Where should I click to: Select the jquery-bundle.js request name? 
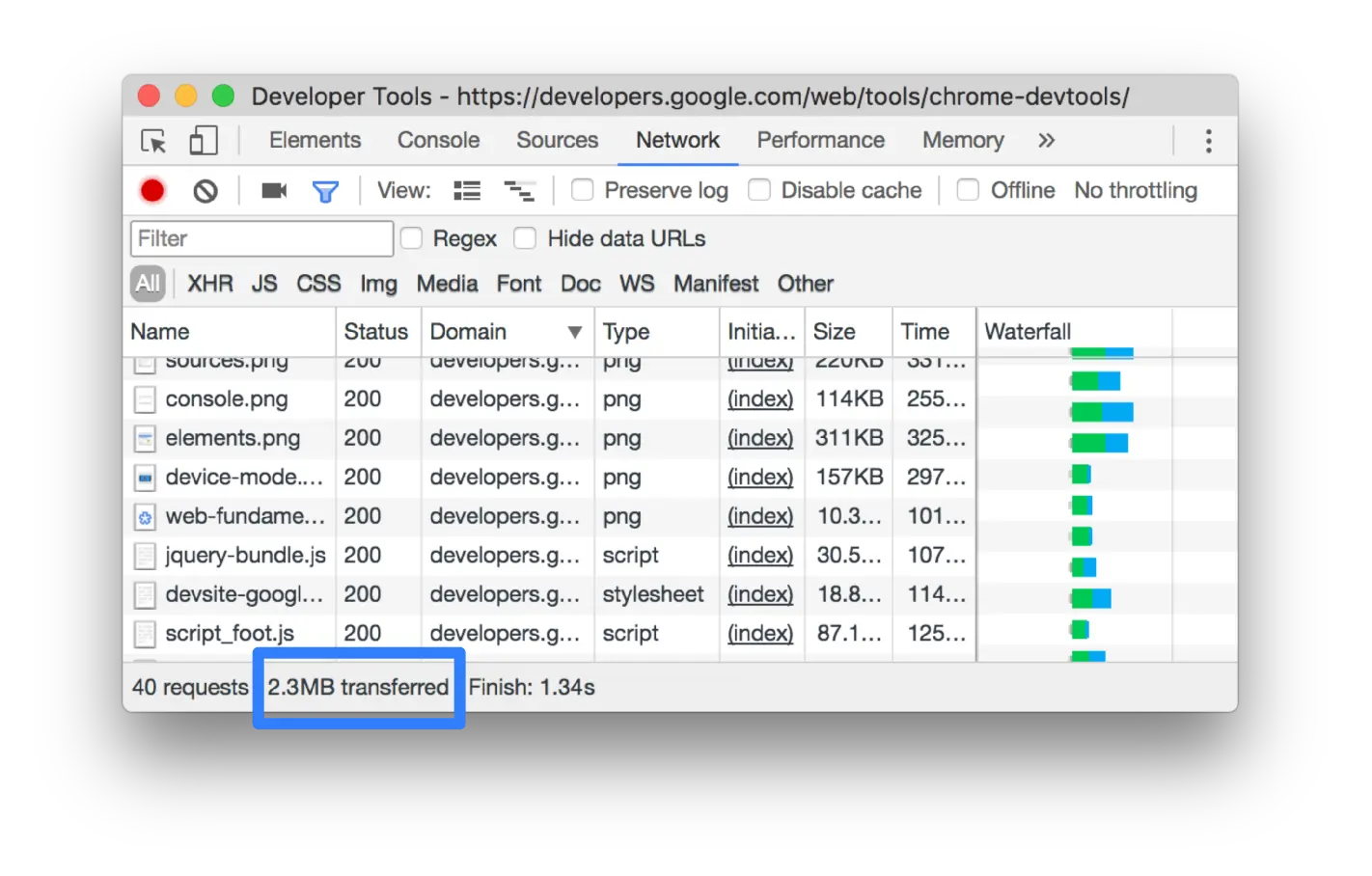click(x=245, y=556)
